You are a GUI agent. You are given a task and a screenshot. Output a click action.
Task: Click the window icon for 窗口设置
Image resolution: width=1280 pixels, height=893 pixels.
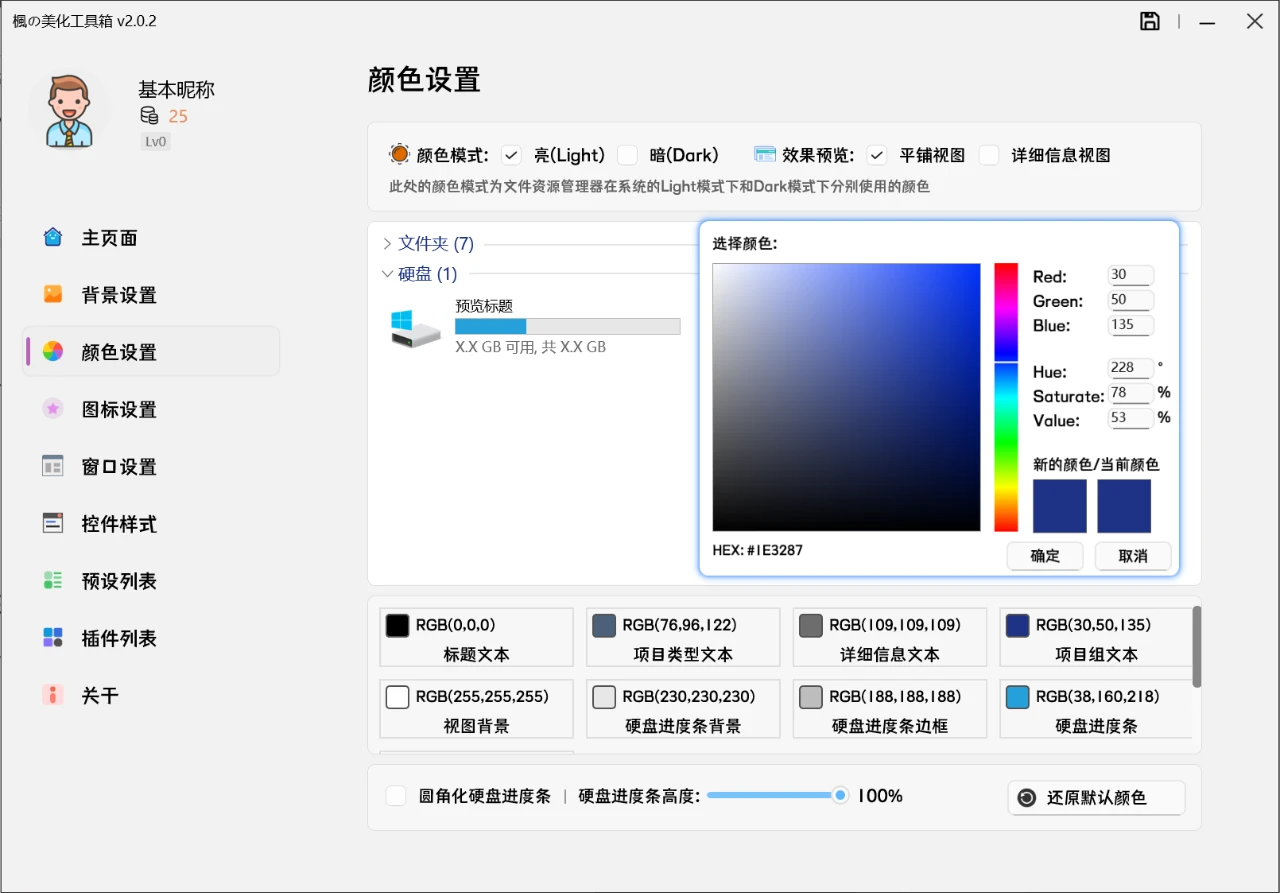(x=53, y=466)
